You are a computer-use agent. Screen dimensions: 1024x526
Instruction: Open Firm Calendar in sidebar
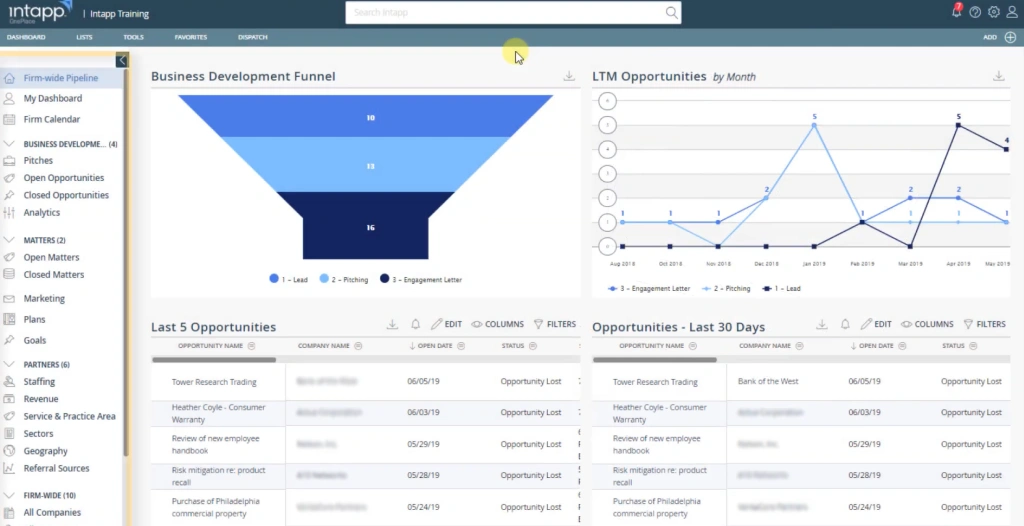click(x=52, y=119)
